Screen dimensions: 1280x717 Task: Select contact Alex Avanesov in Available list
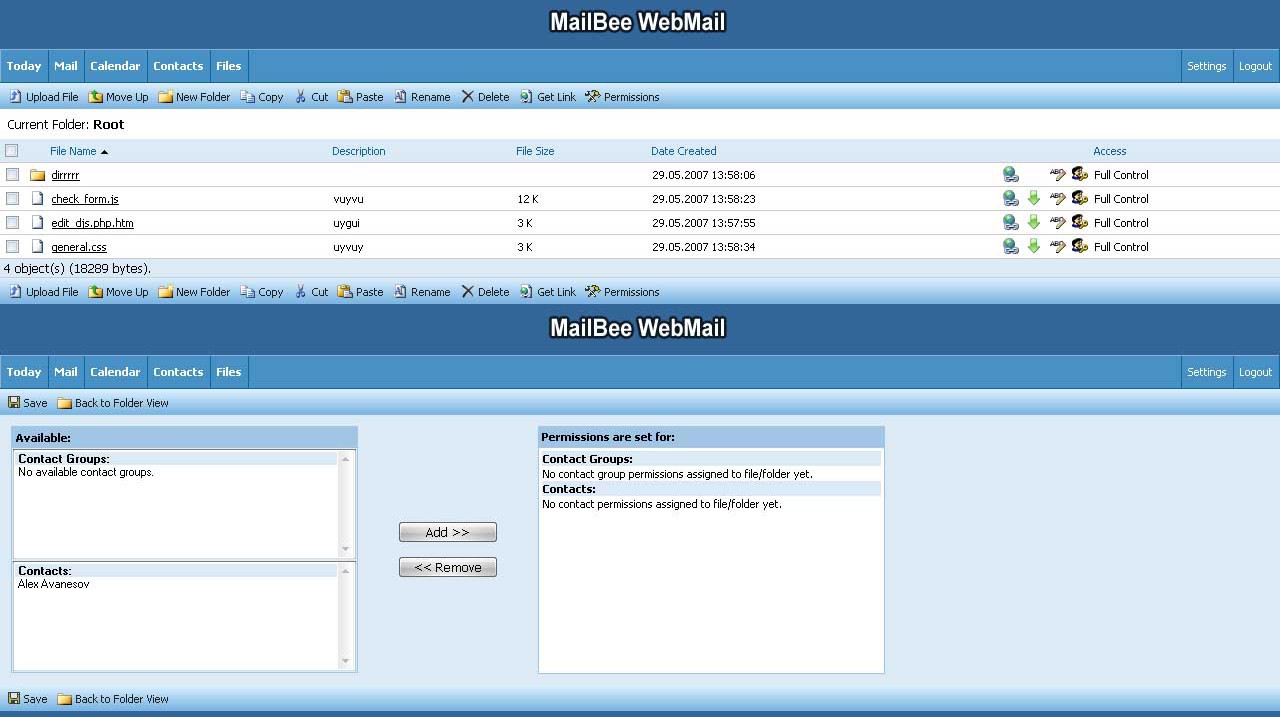[x=54, y=584]
